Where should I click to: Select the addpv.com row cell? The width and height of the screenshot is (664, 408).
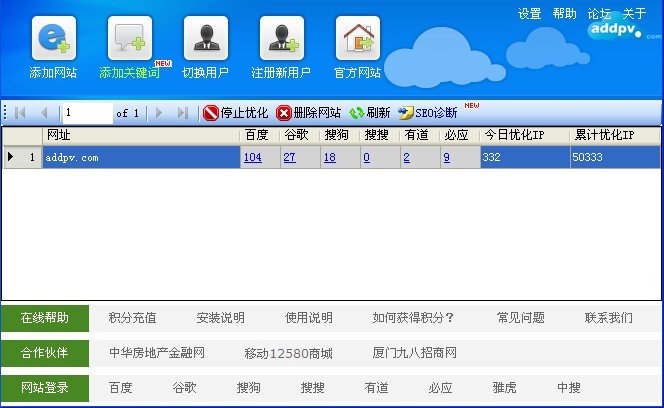click(141, 157)
